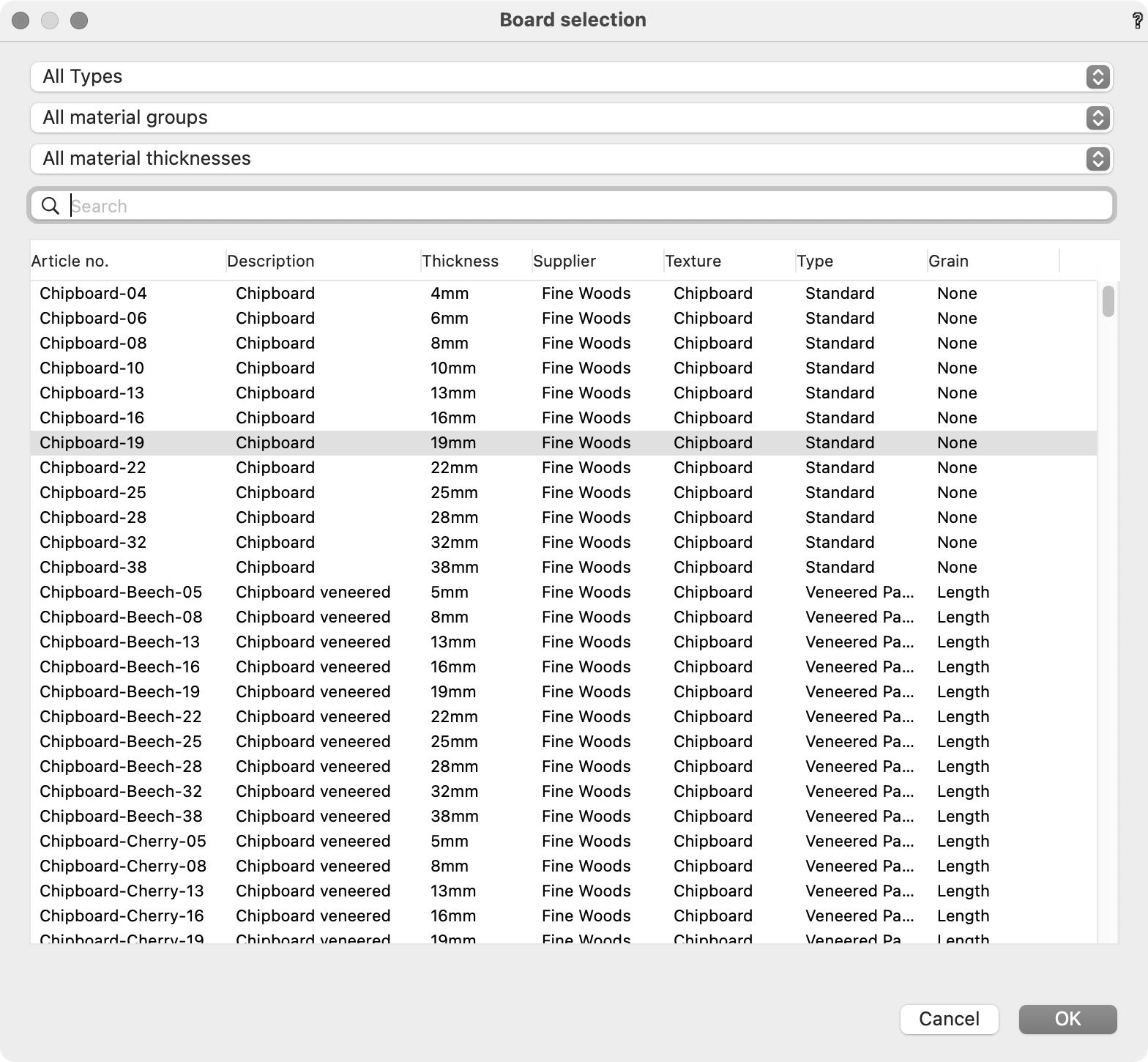Viewport: 1148px width, 1062px height.
Task: Click None grain in Chipboard-32 row
Action: coord(957,543)
